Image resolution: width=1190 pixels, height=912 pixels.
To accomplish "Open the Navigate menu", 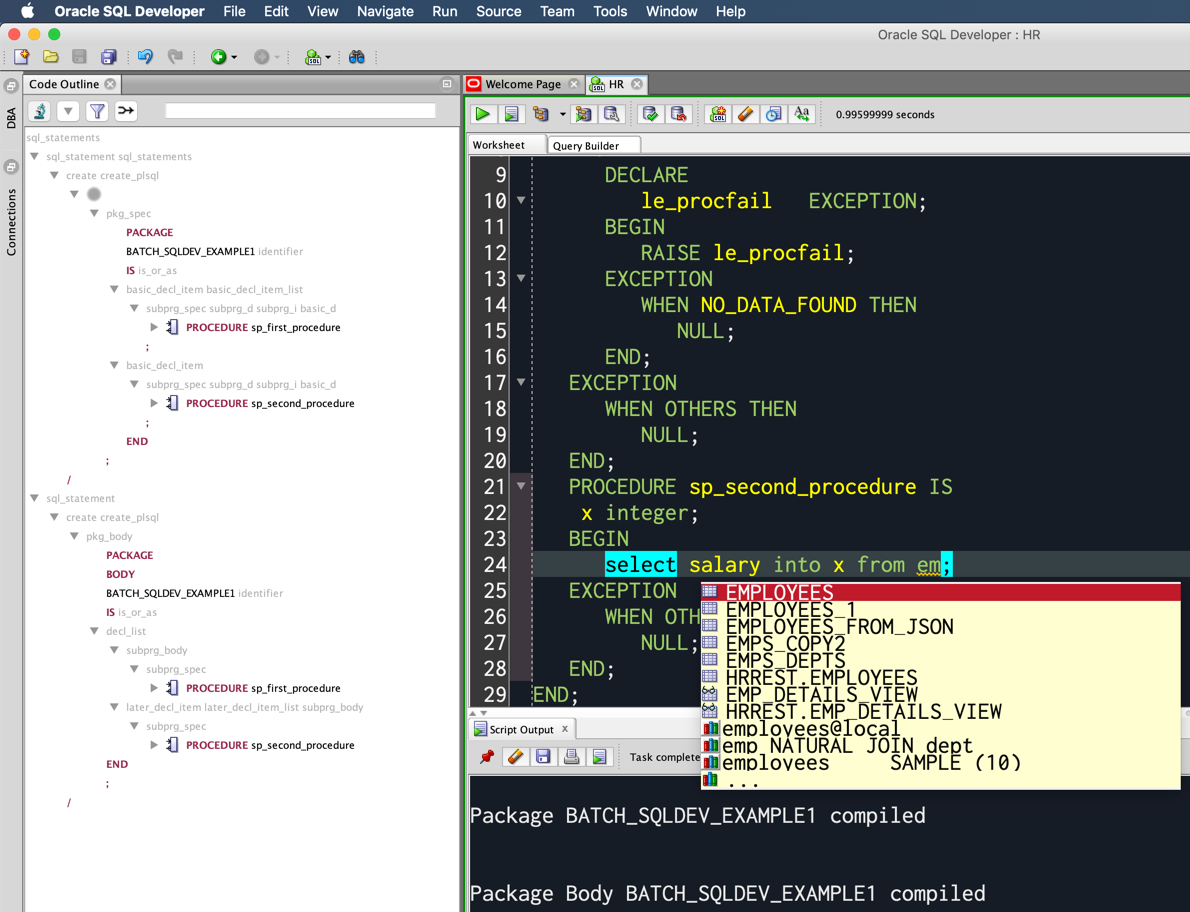I will point(385,11).
